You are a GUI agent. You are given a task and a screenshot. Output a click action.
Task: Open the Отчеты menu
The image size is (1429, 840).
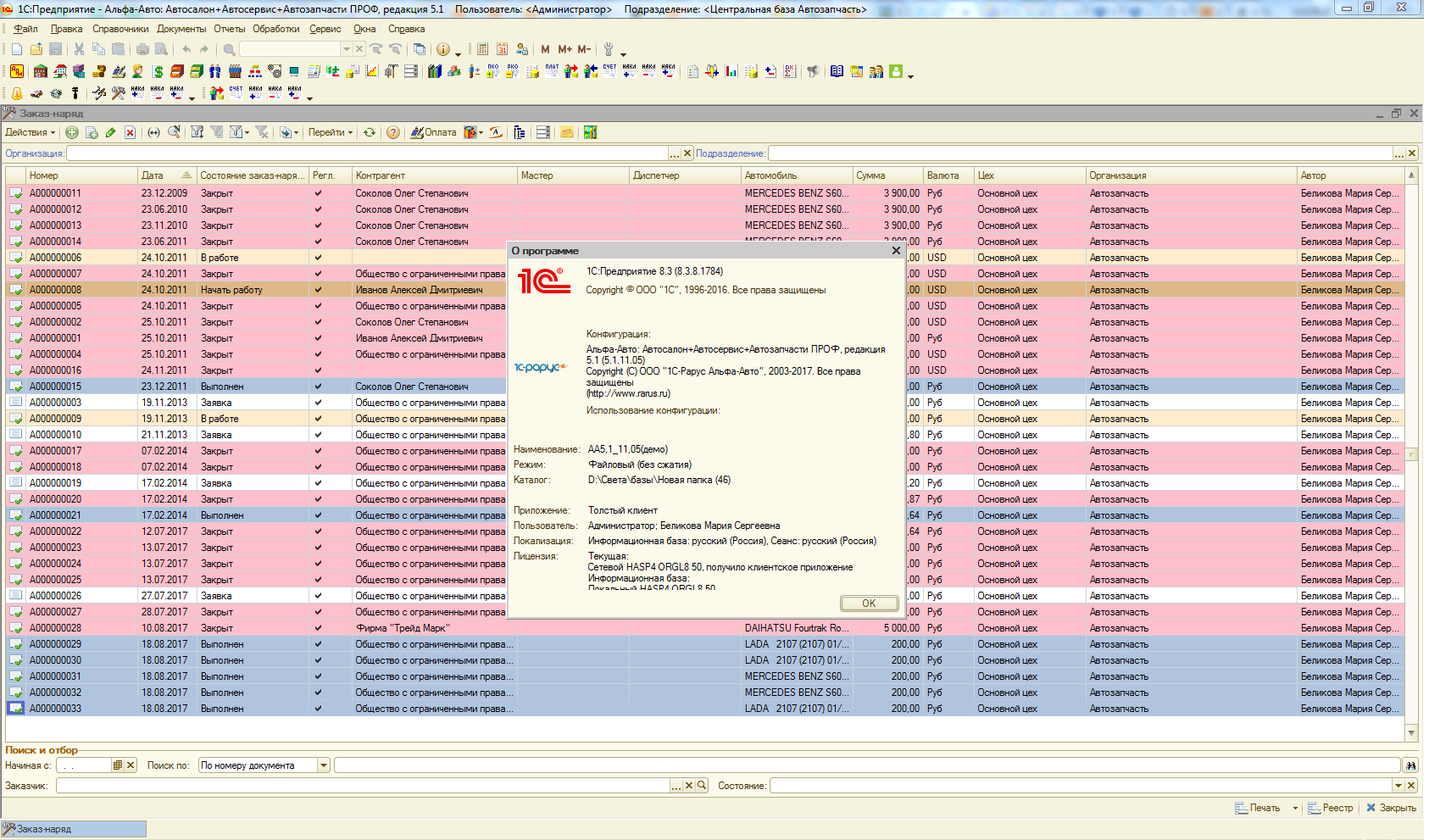(x=229, y=29)
